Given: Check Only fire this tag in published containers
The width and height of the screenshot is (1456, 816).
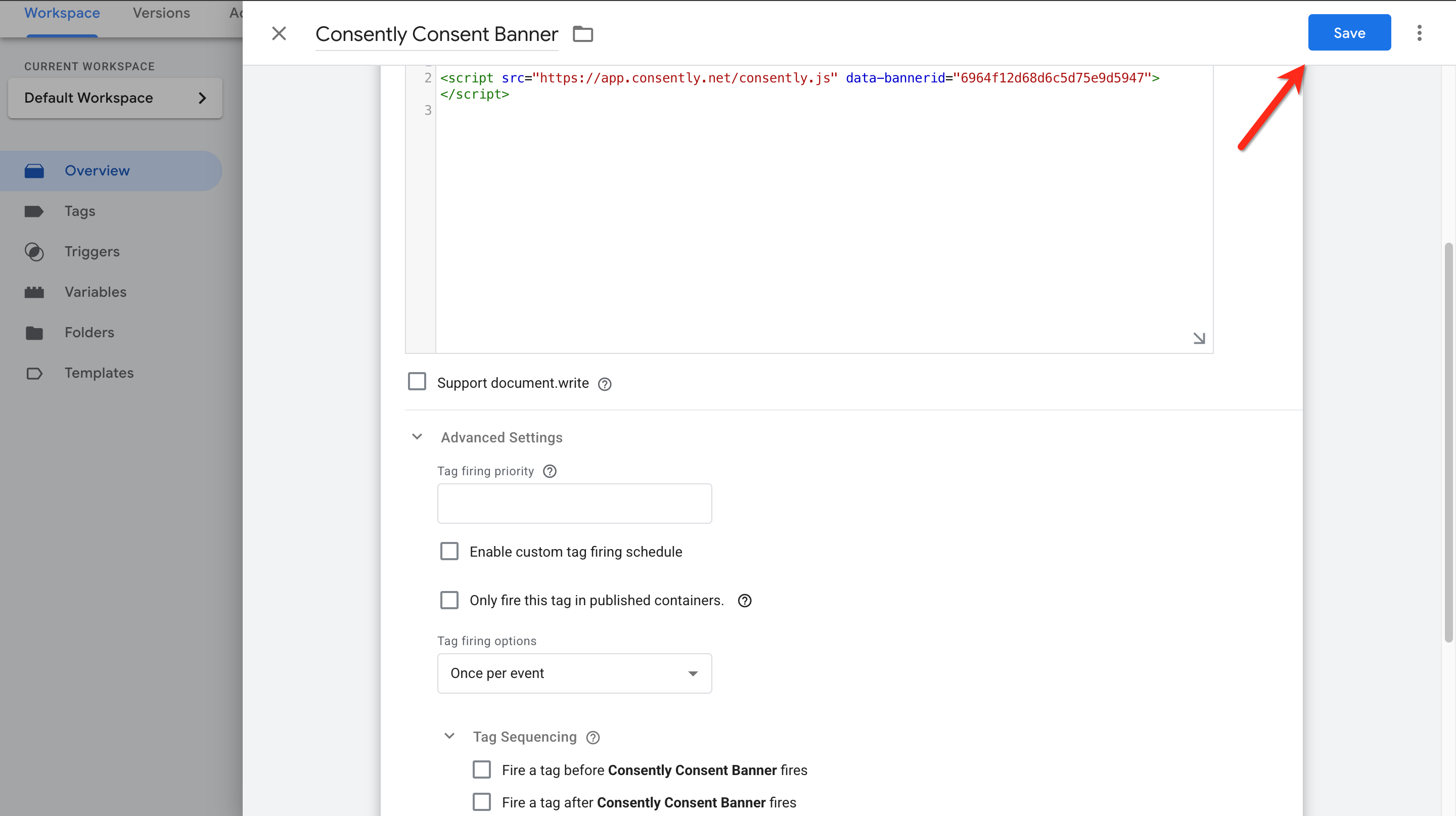Looking at the screenshot, I should (x=449, y=600).
